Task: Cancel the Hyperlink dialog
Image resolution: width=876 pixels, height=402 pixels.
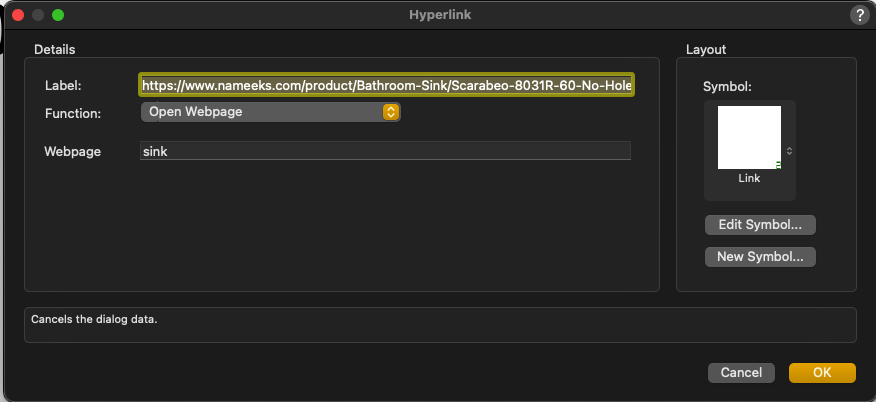Action: (741, 373)
